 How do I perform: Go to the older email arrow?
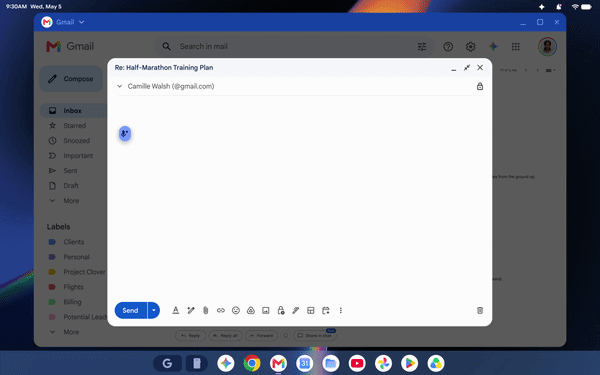point(538,70)
